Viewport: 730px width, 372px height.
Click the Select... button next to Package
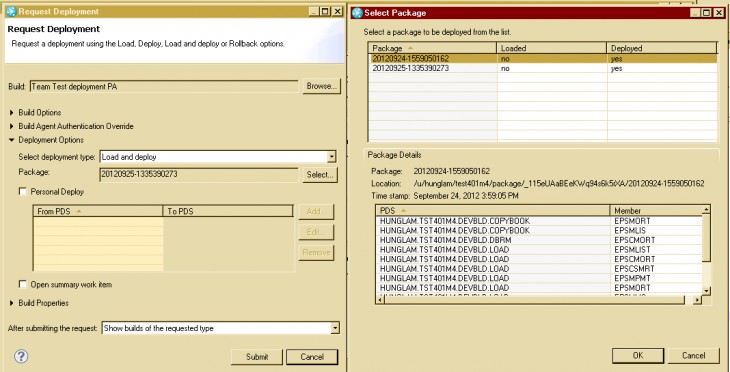[x=319, y=175]
